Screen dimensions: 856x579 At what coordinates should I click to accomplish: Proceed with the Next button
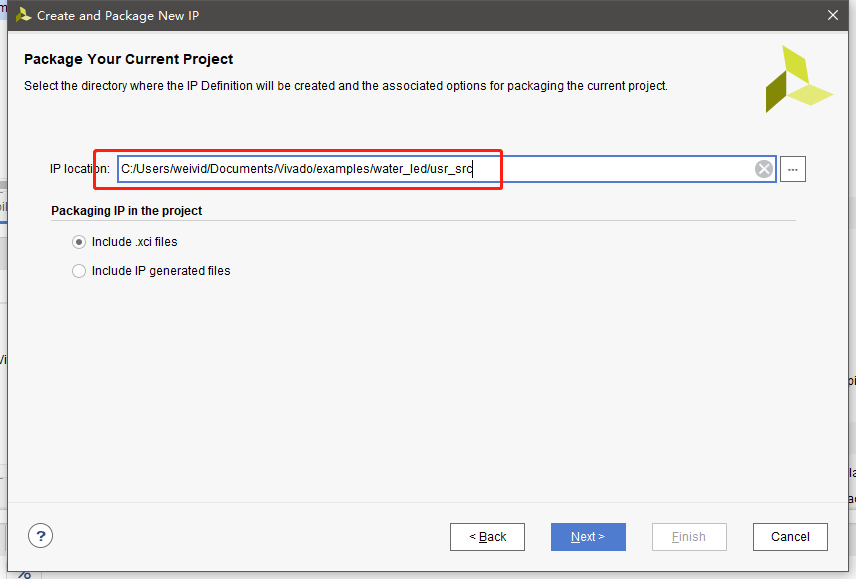(x=588, y=537)
